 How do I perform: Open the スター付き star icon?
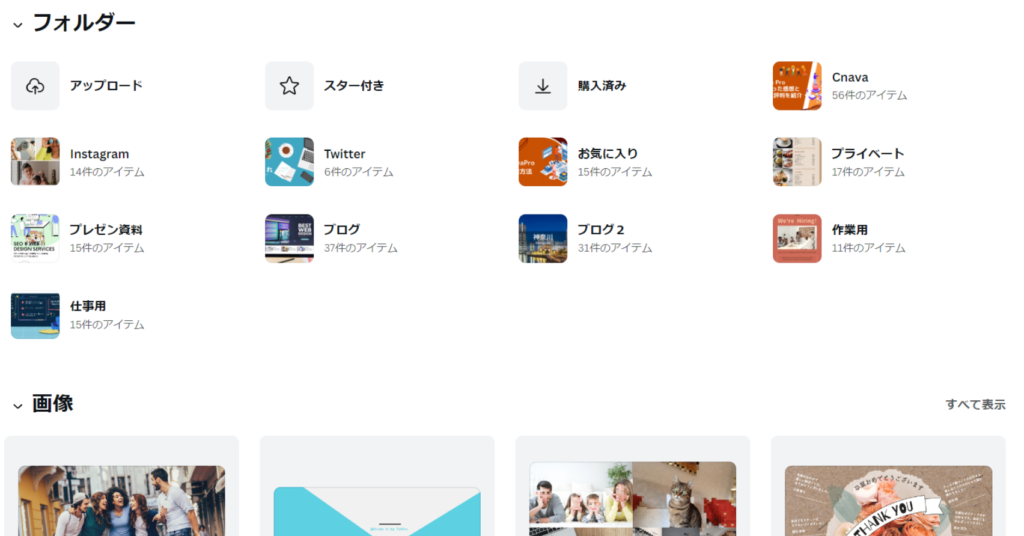tap(289, 86)
